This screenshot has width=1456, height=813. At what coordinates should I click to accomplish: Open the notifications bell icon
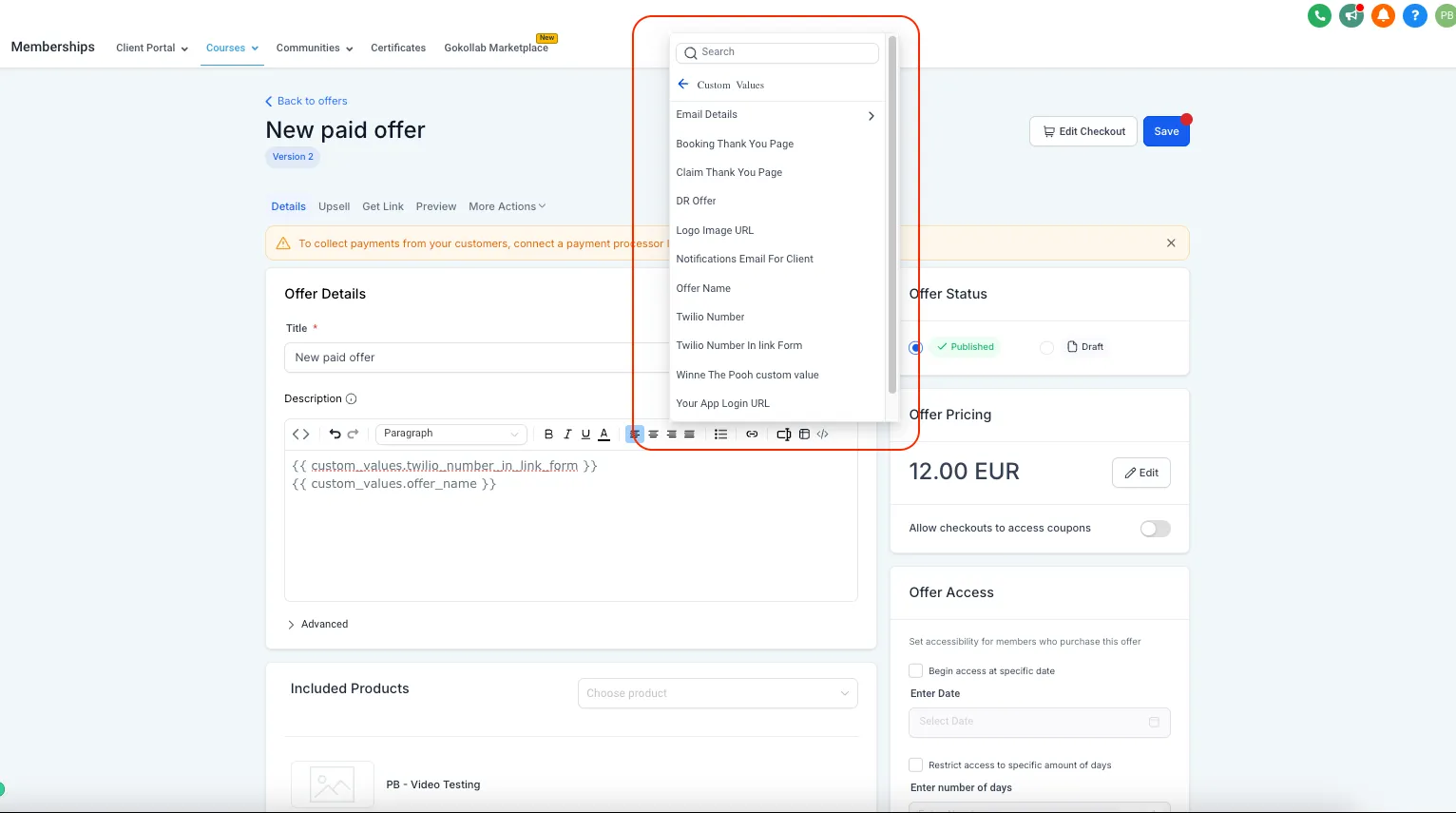[1383, 15]
